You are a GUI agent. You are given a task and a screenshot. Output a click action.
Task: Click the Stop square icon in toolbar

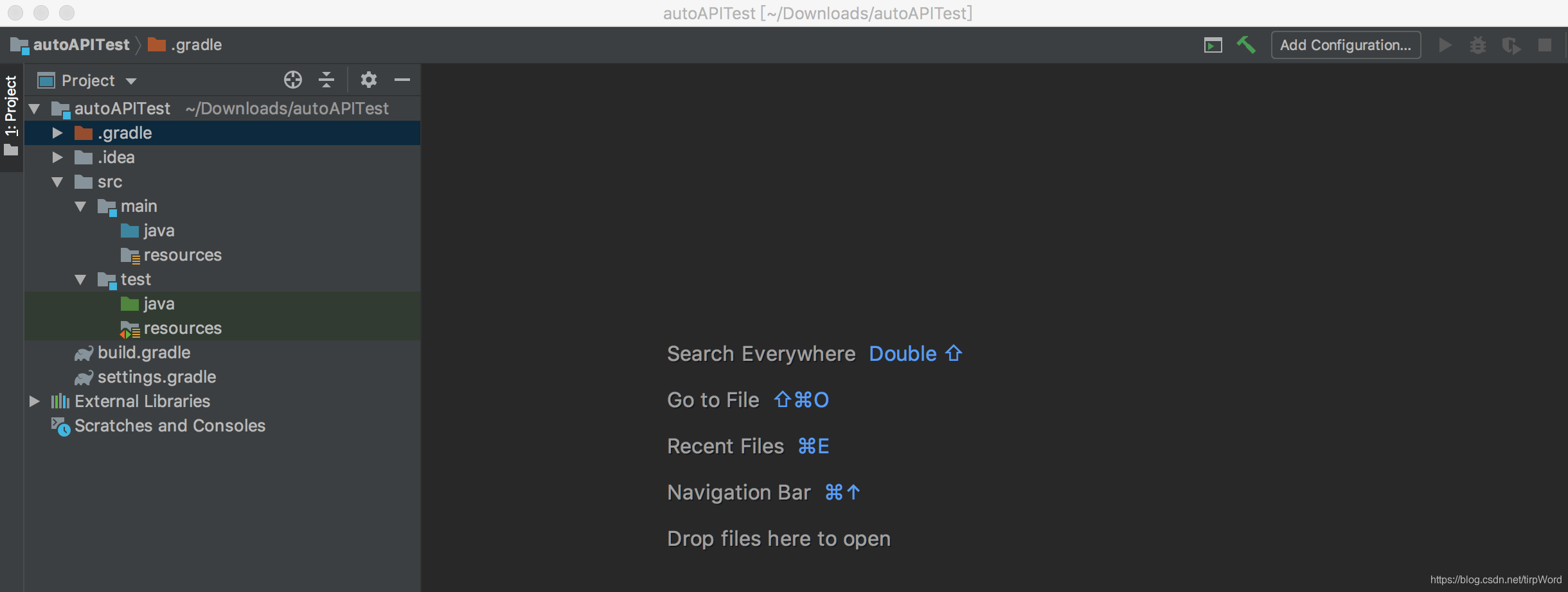(1545, 45)
